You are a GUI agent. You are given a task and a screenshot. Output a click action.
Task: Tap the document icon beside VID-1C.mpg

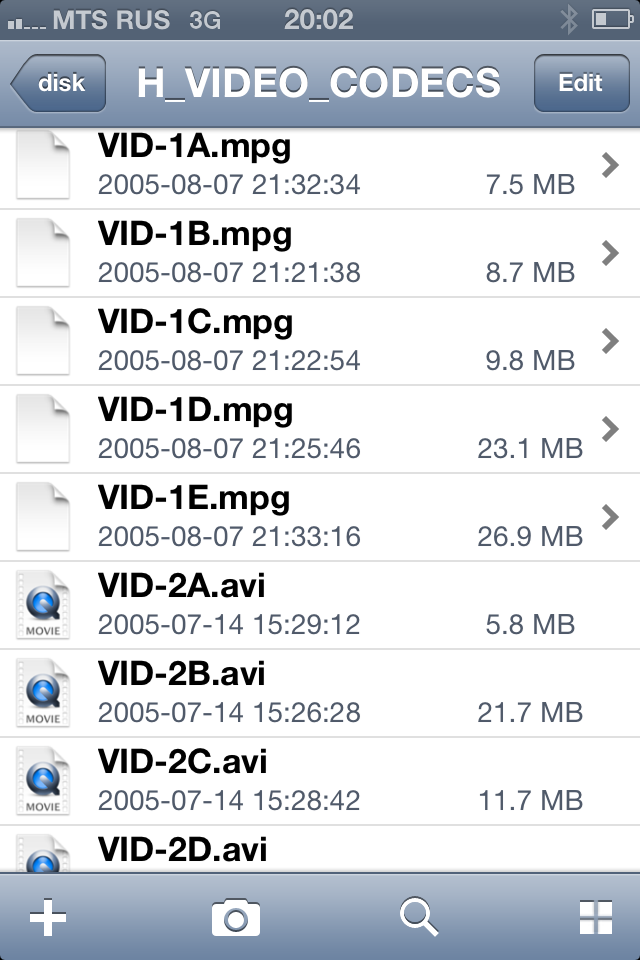(44, 341)
